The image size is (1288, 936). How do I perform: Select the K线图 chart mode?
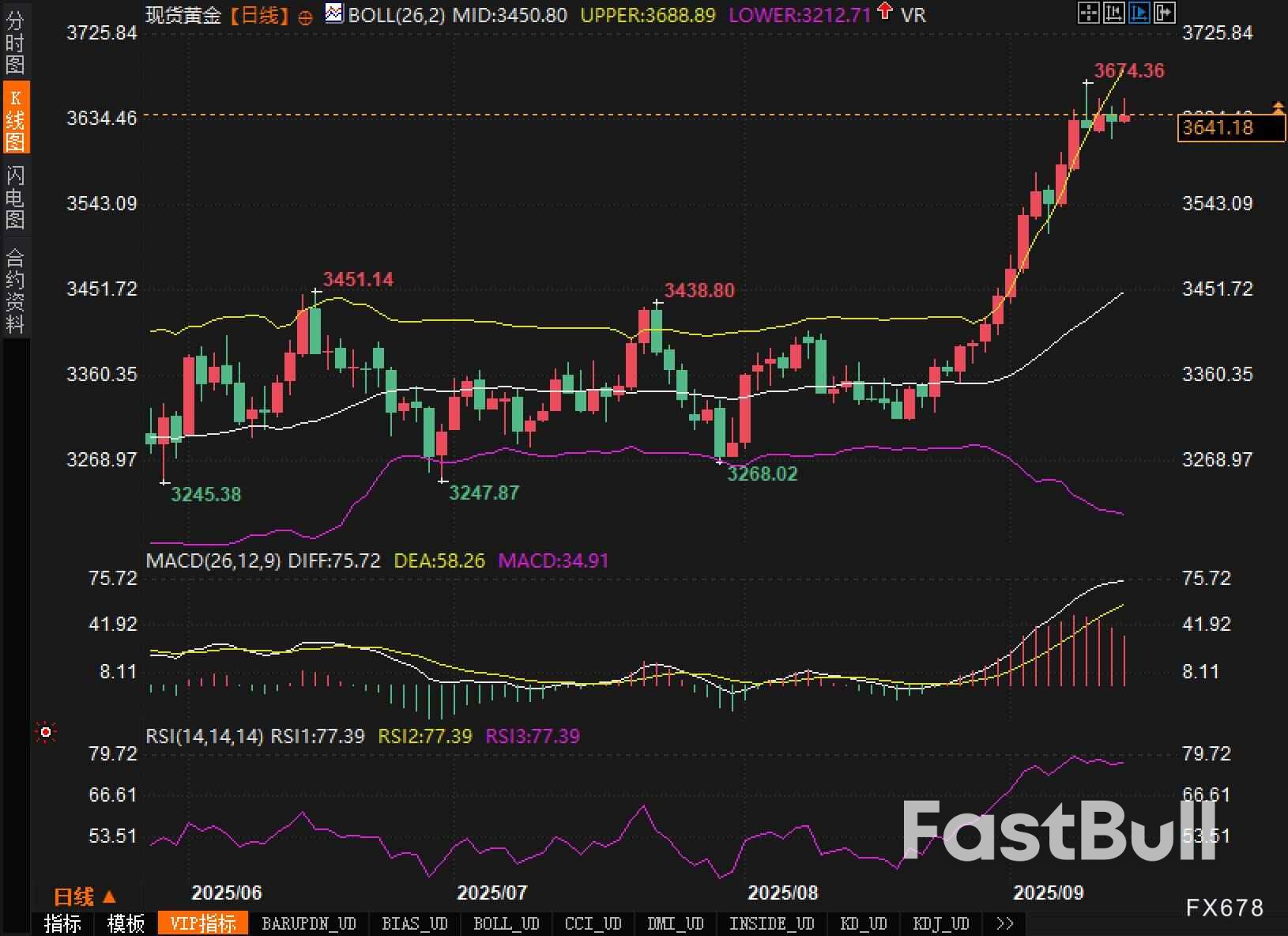15,119
